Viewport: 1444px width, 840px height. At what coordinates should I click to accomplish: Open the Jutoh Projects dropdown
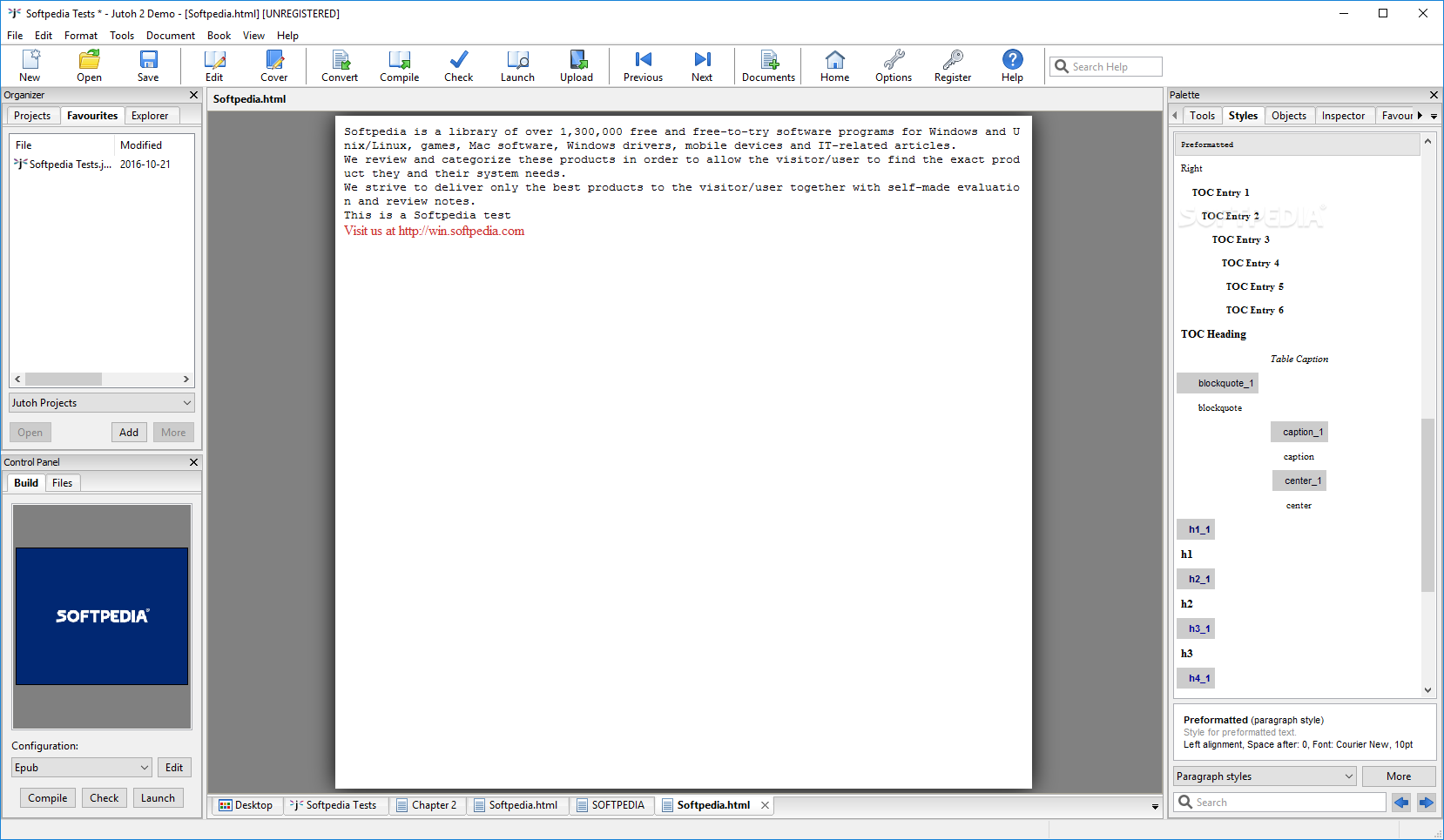pyautogui.click(x=102, y=403)
